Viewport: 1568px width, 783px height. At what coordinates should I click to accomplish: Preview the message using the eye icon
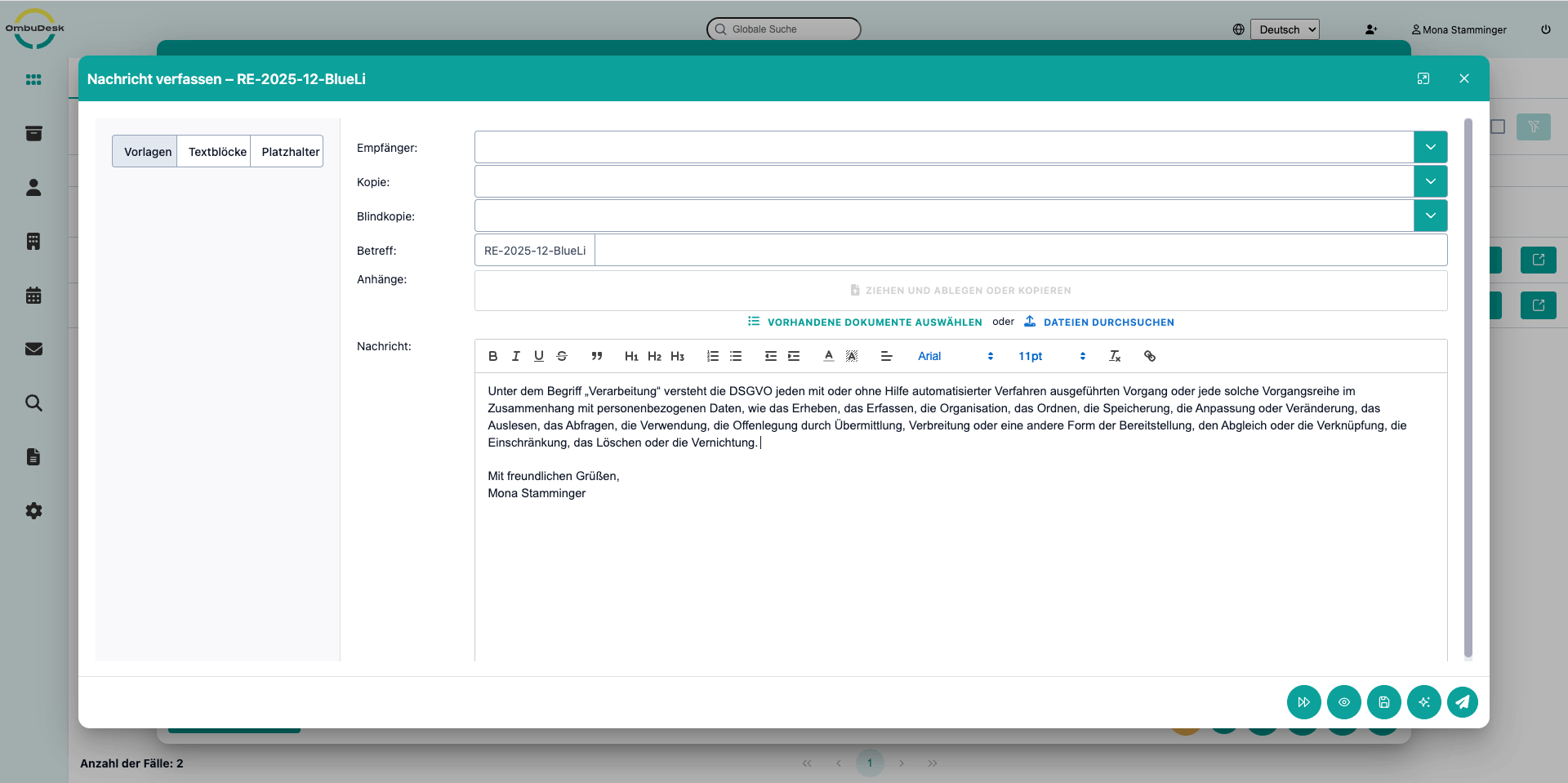(1343, 702)
